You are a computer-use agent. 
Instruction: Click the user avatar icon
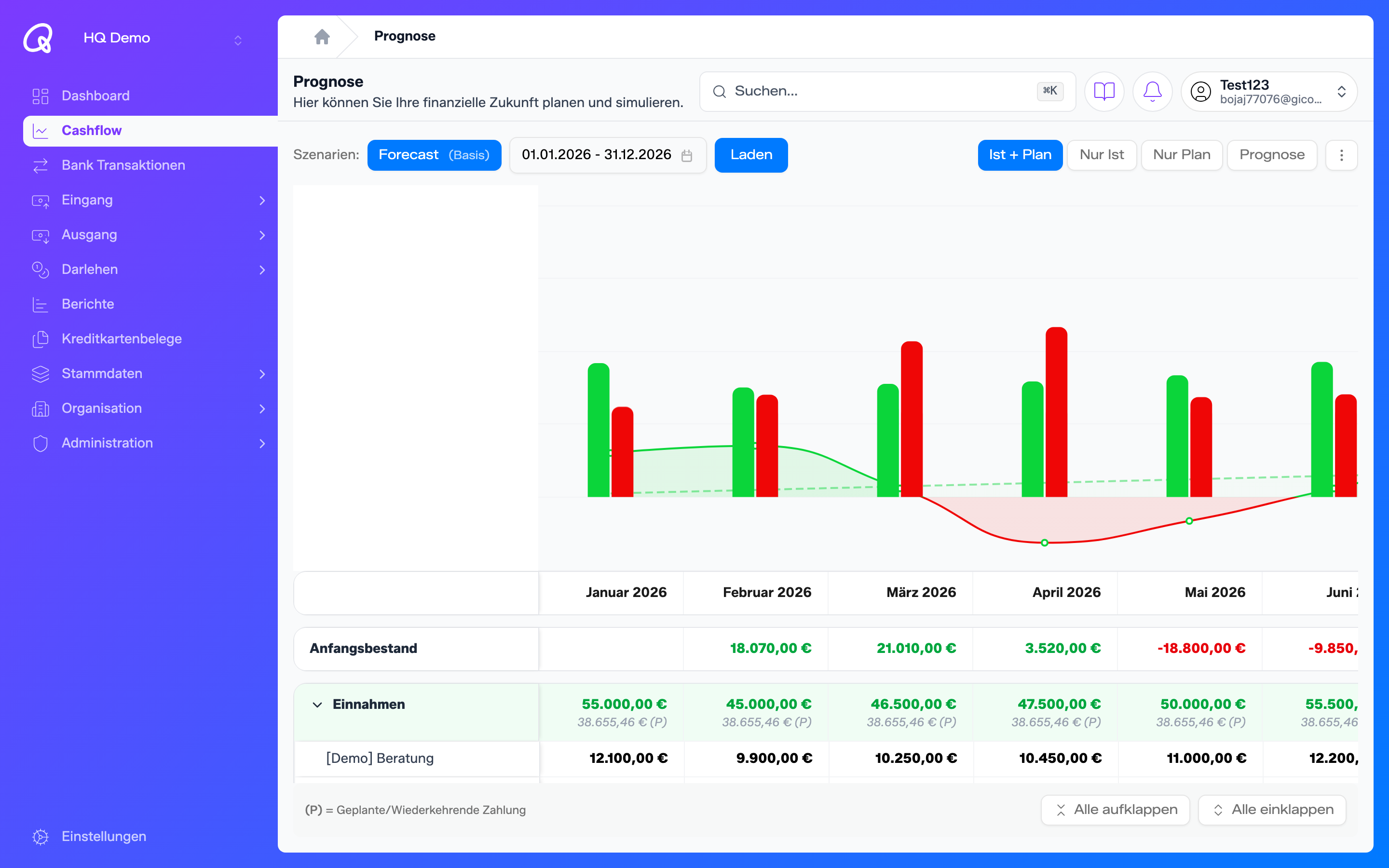coord(1201,91)
